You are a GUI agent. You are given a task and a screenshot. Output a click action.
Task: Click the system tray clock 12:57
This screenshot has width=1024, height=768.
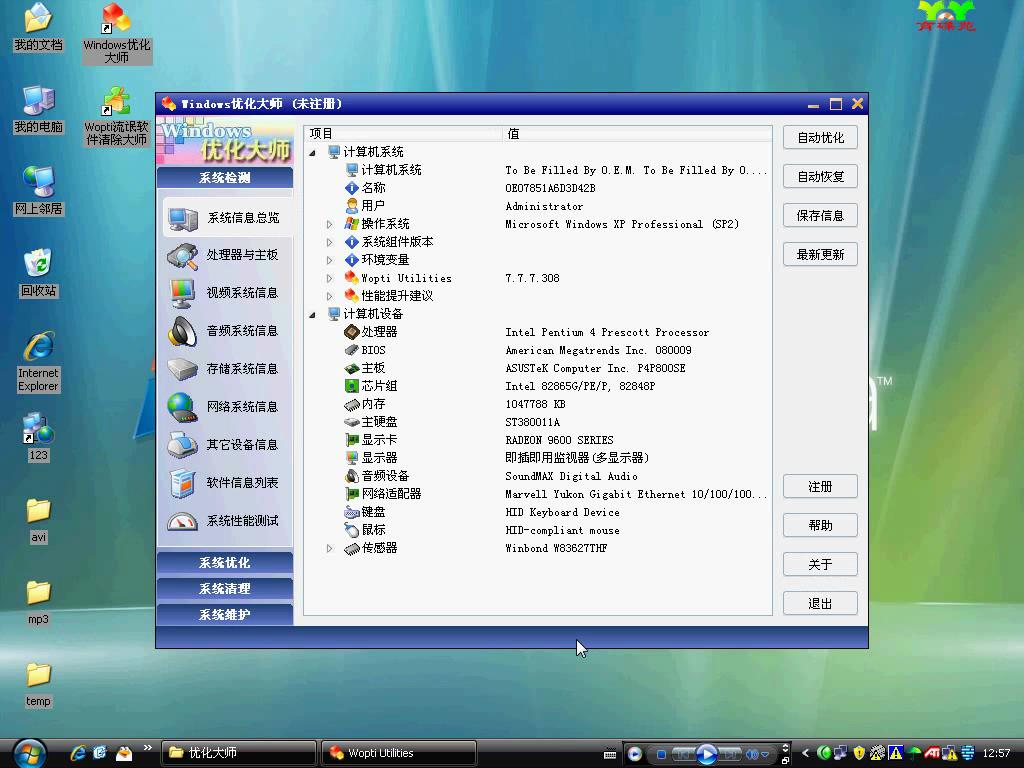coord(996,753)
